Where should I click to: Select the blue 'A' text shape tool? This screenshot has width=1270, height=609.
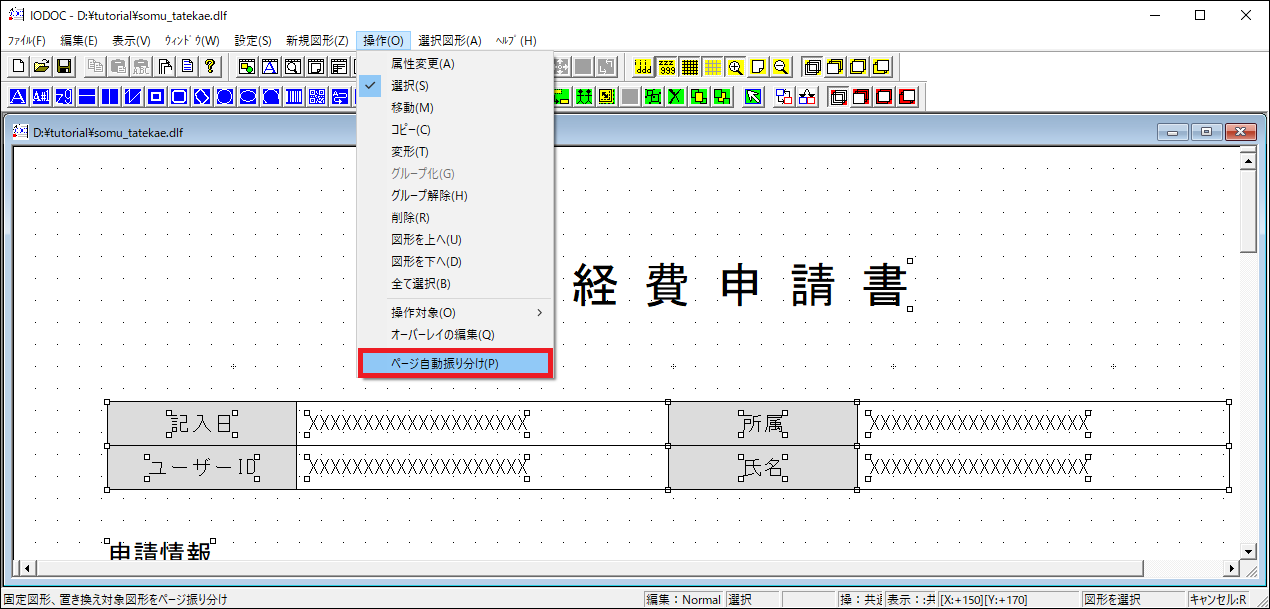point(18,96)
